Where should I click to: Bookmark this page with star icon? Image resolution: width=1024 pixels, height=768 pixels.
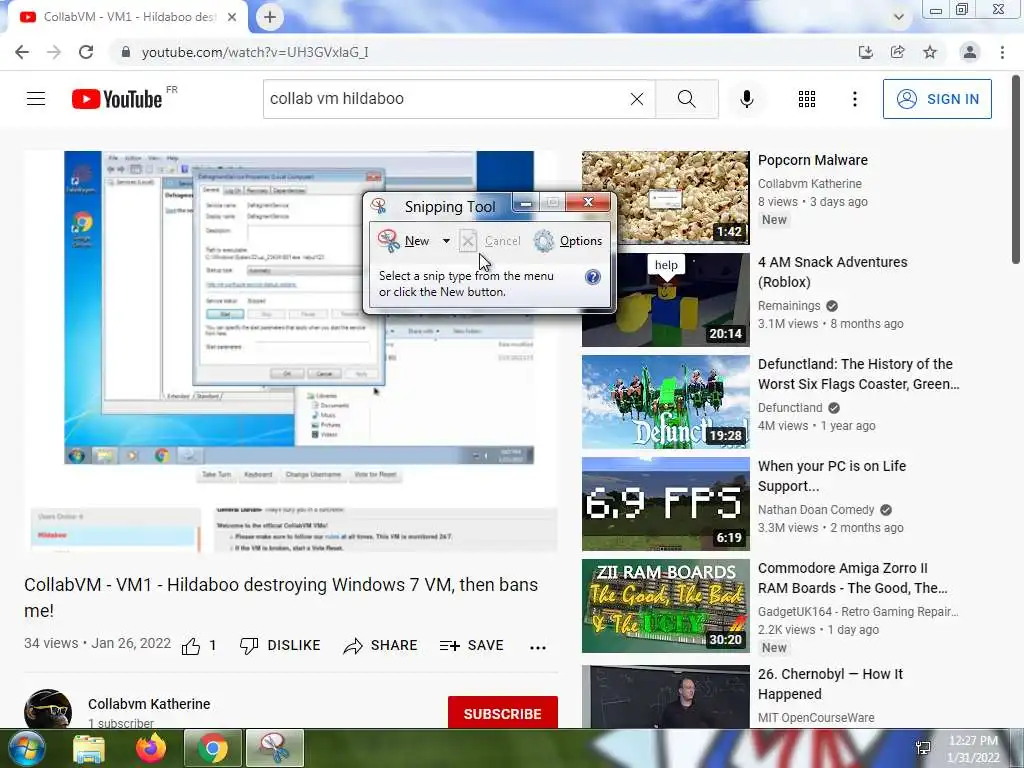coord(929,52)
